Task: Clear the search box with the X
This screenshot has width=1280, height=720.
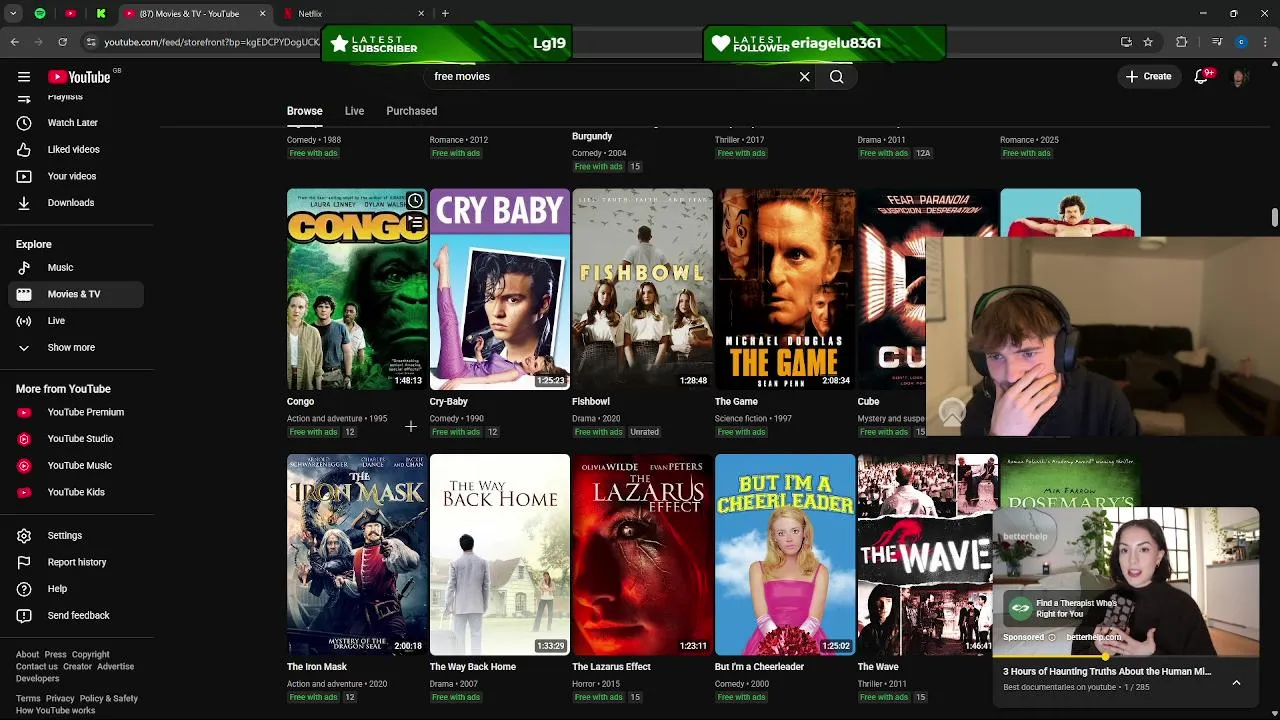Action: [804, 77]
